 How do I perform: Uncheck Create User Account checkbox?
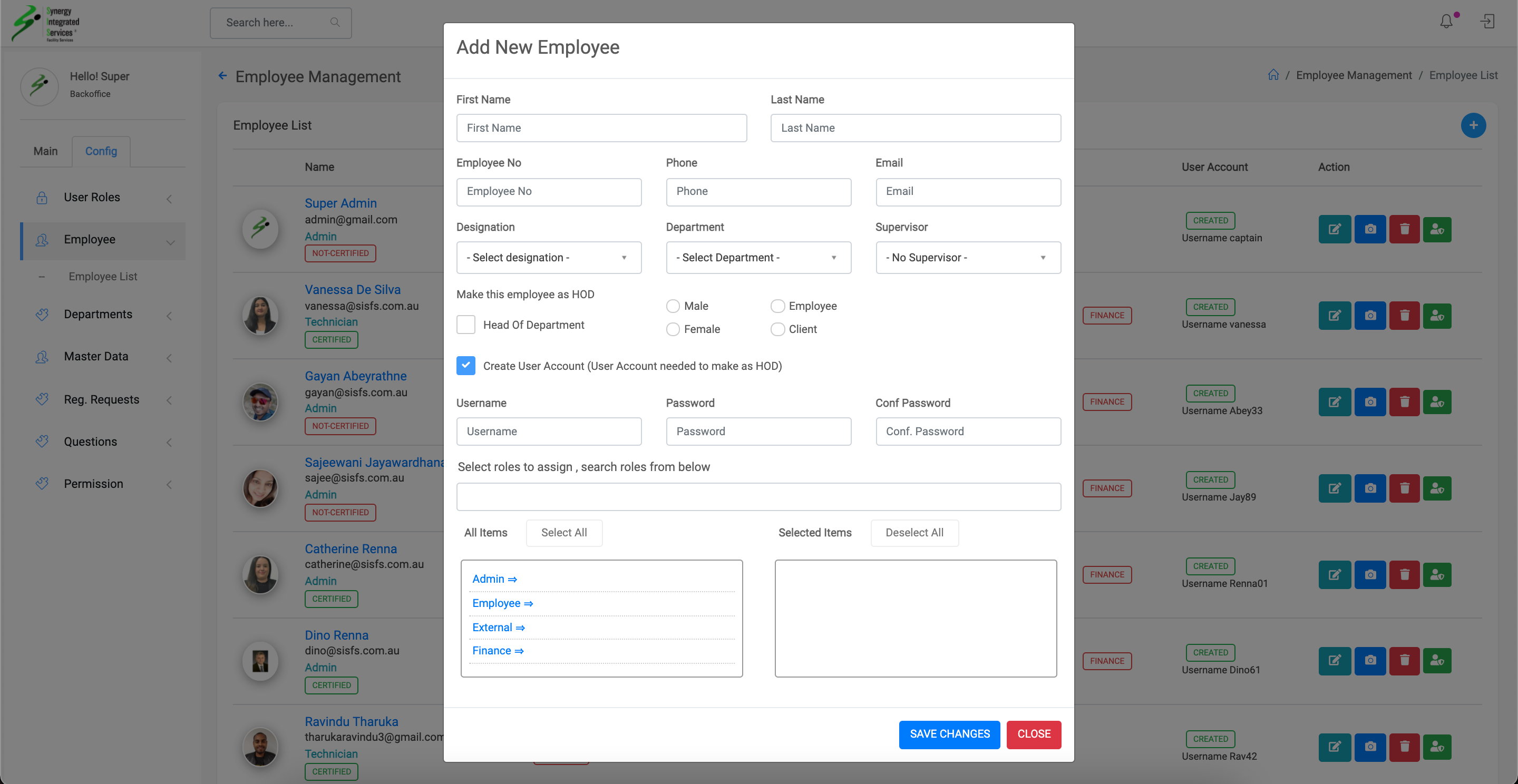point(465,366)
